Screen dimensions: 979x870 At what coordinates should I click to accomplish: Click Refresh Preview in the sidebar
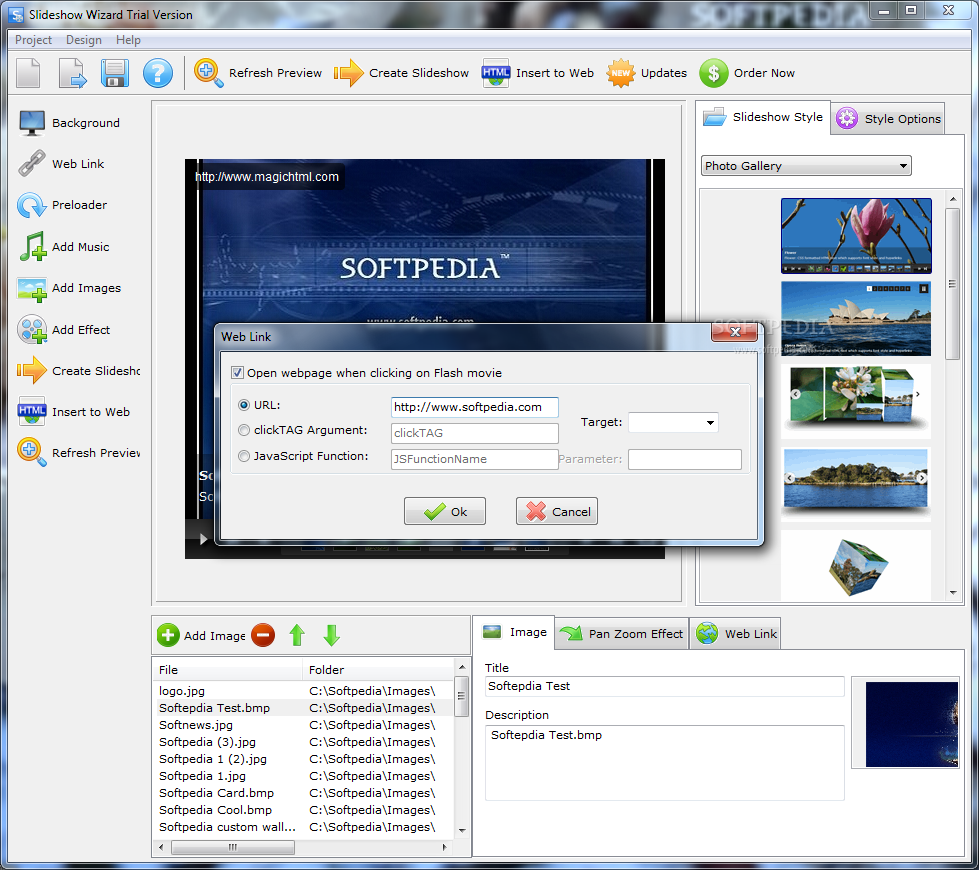pos(79,453)
